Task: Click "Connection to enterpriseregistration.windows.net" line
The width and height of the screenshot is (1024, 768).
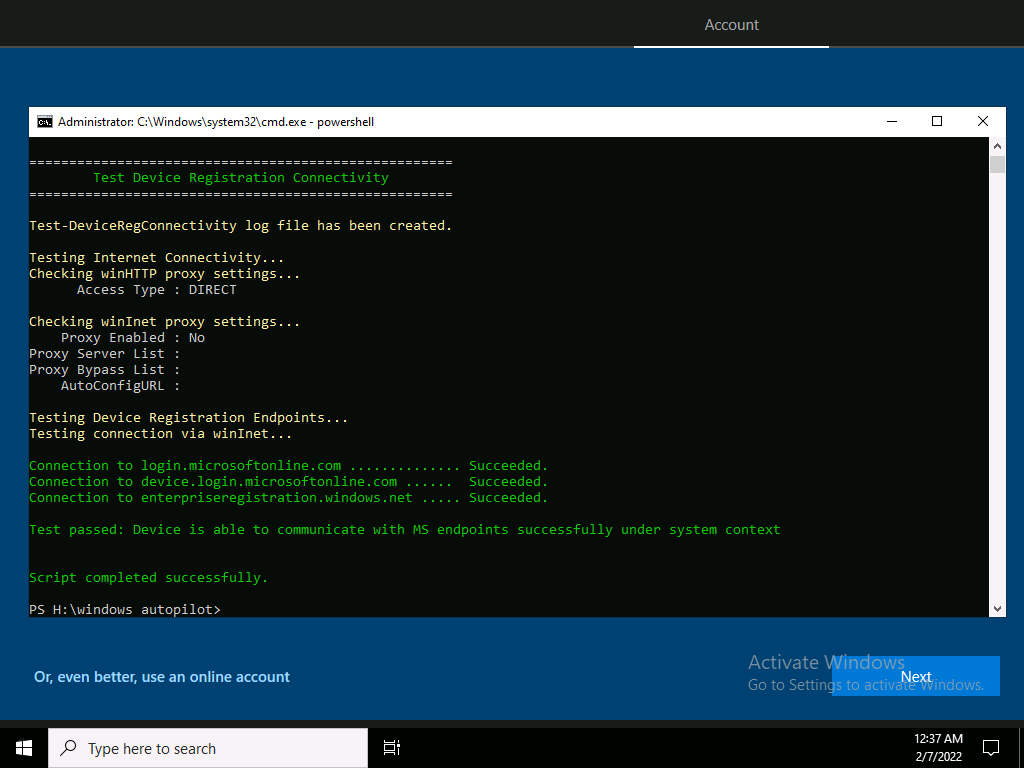Action: pyautogui.click(x=288, y=498)
